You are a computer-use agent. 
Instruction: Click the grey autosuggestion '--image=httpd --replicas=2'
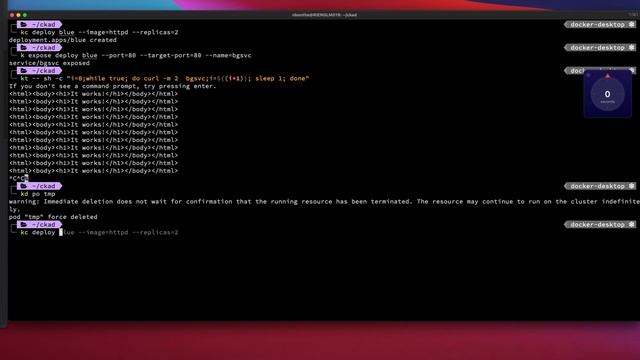(128, 233)
